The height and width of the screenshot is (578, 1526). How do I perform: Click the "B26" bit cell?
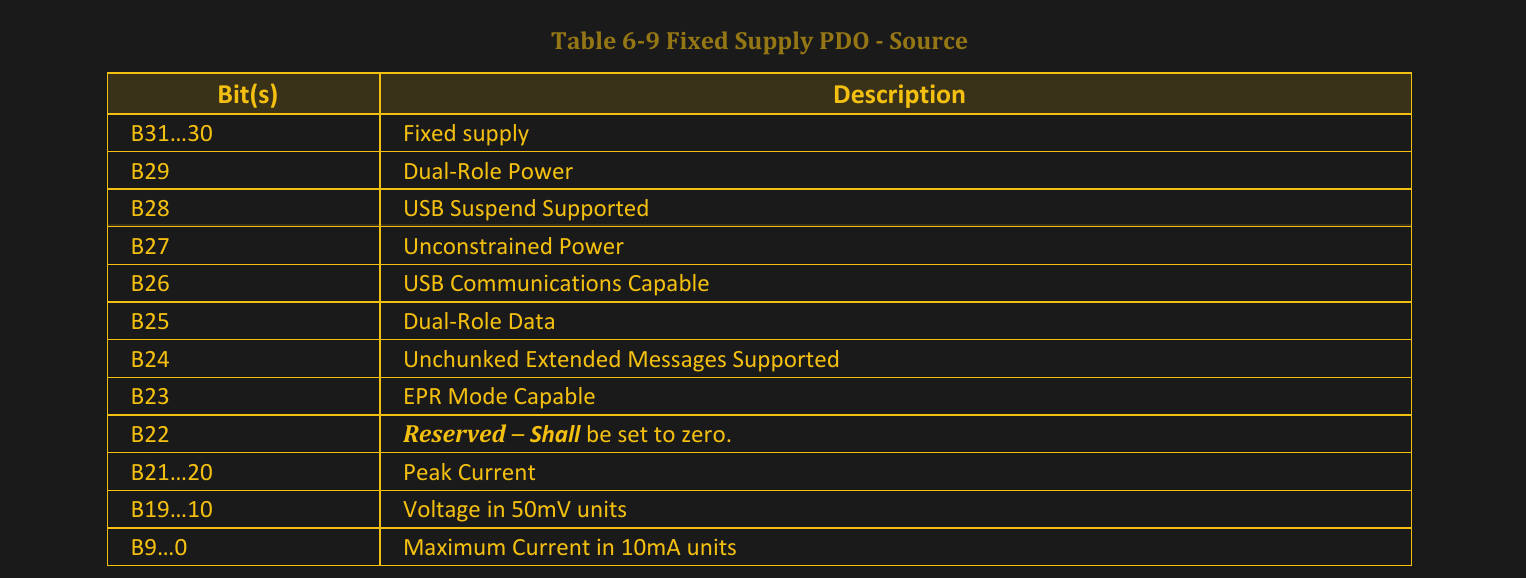tap(150, 283)
